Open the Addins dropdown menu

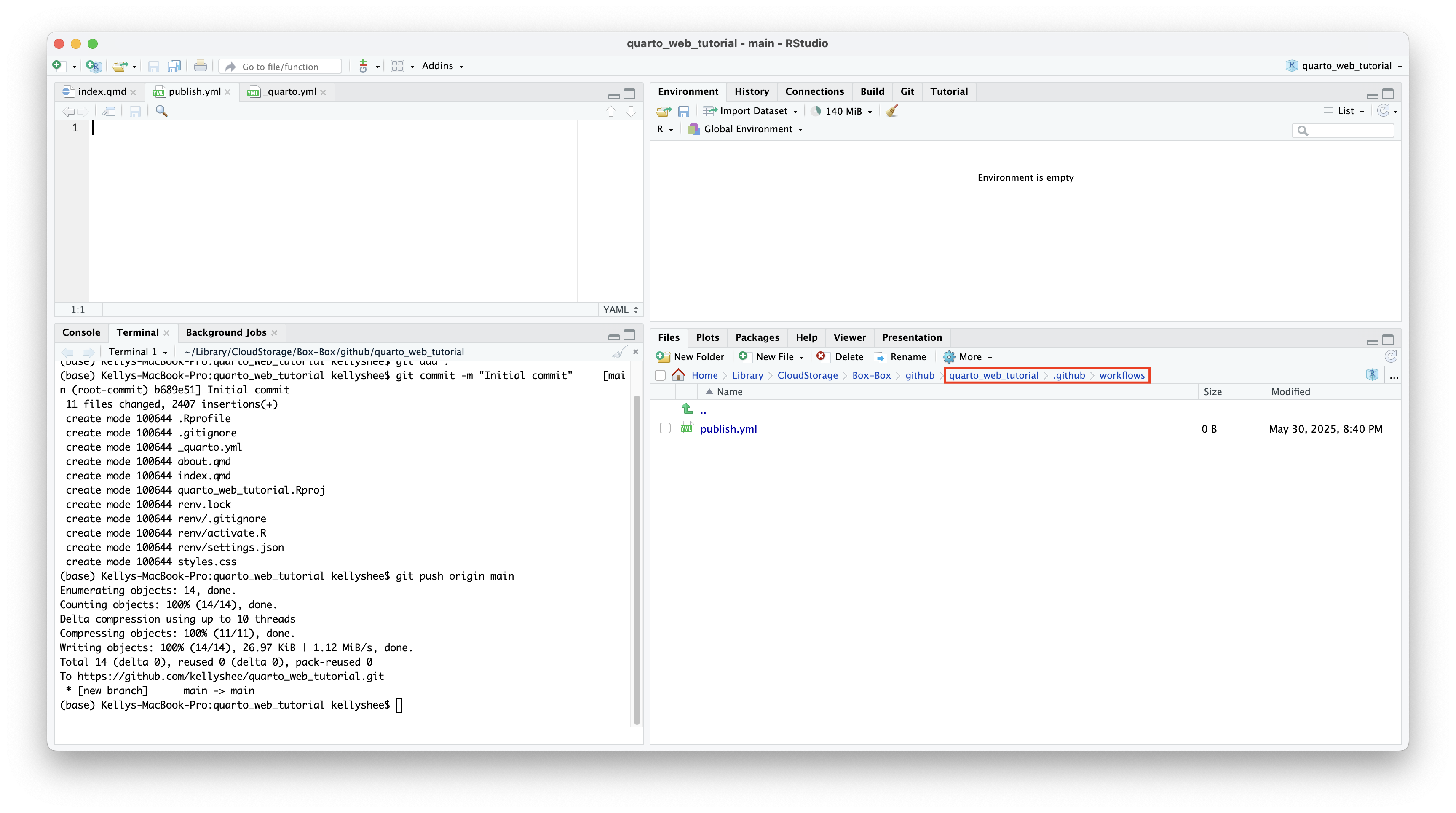tap(442, 66)
